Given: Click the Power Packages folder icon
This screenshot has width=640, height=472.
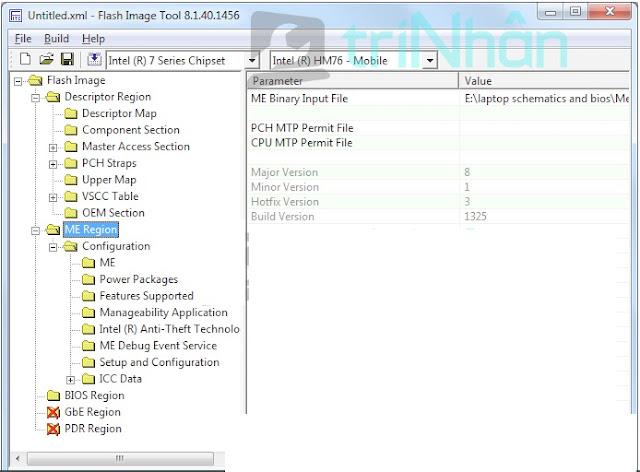Looking at the screenshot, I should 88,280.
